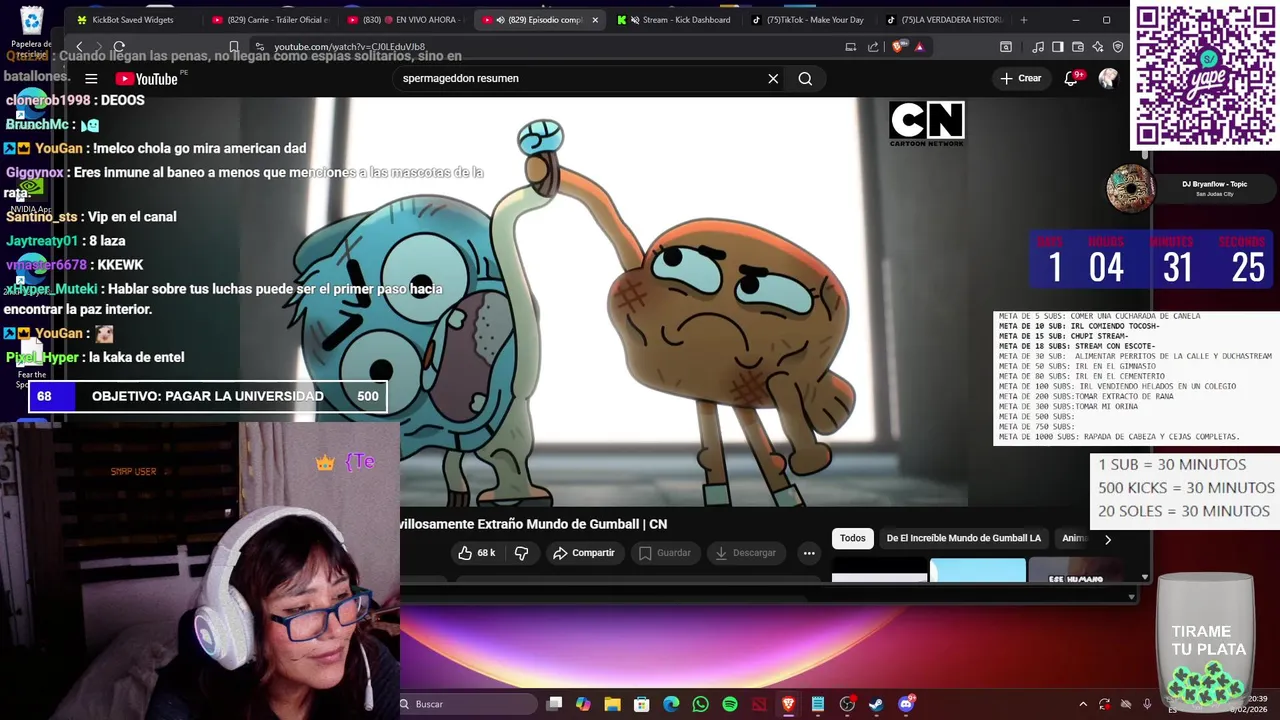Dislike the Gumball video
The image size is (1280, 720).
[521, 553]
